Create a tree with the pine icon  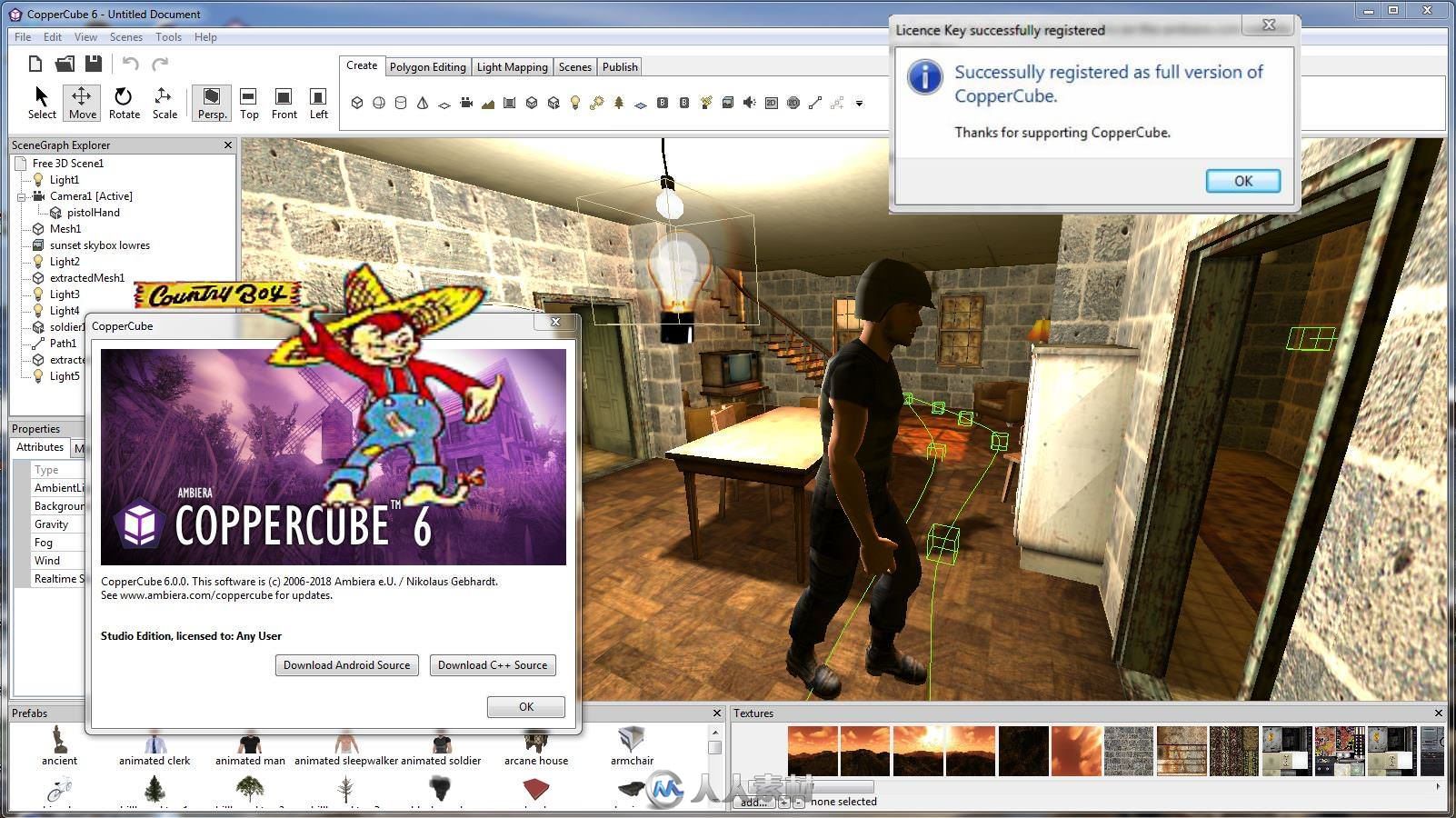pos(619,103)
